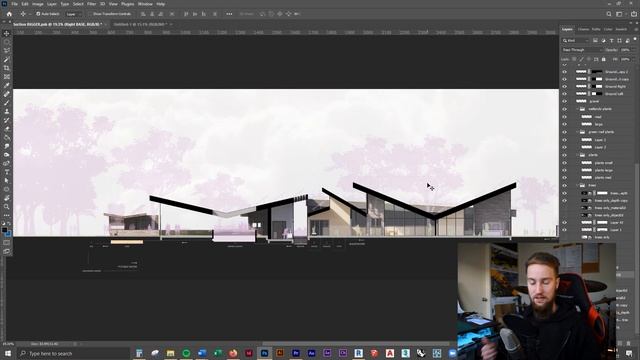Toggle visibility of wetlands plants group

coord(564,109)
